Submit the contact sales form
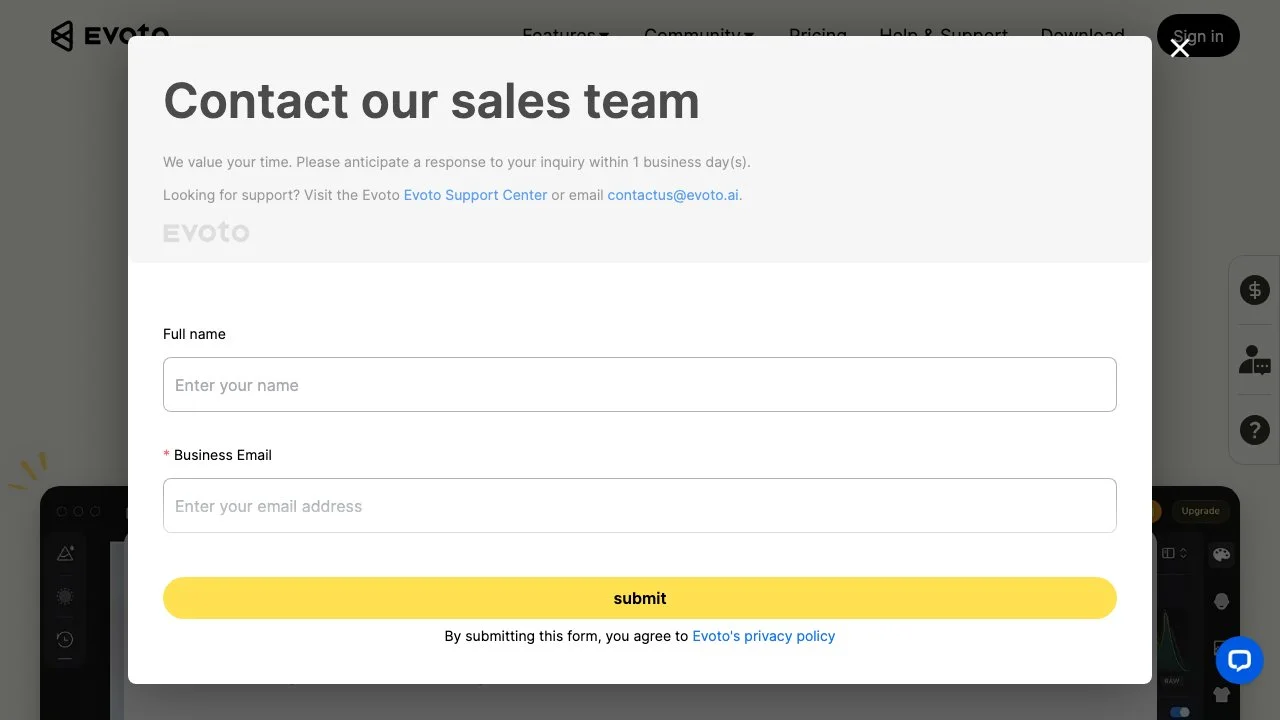The height and width of the screenshot is (720, 1280). [x=640, y=598]
